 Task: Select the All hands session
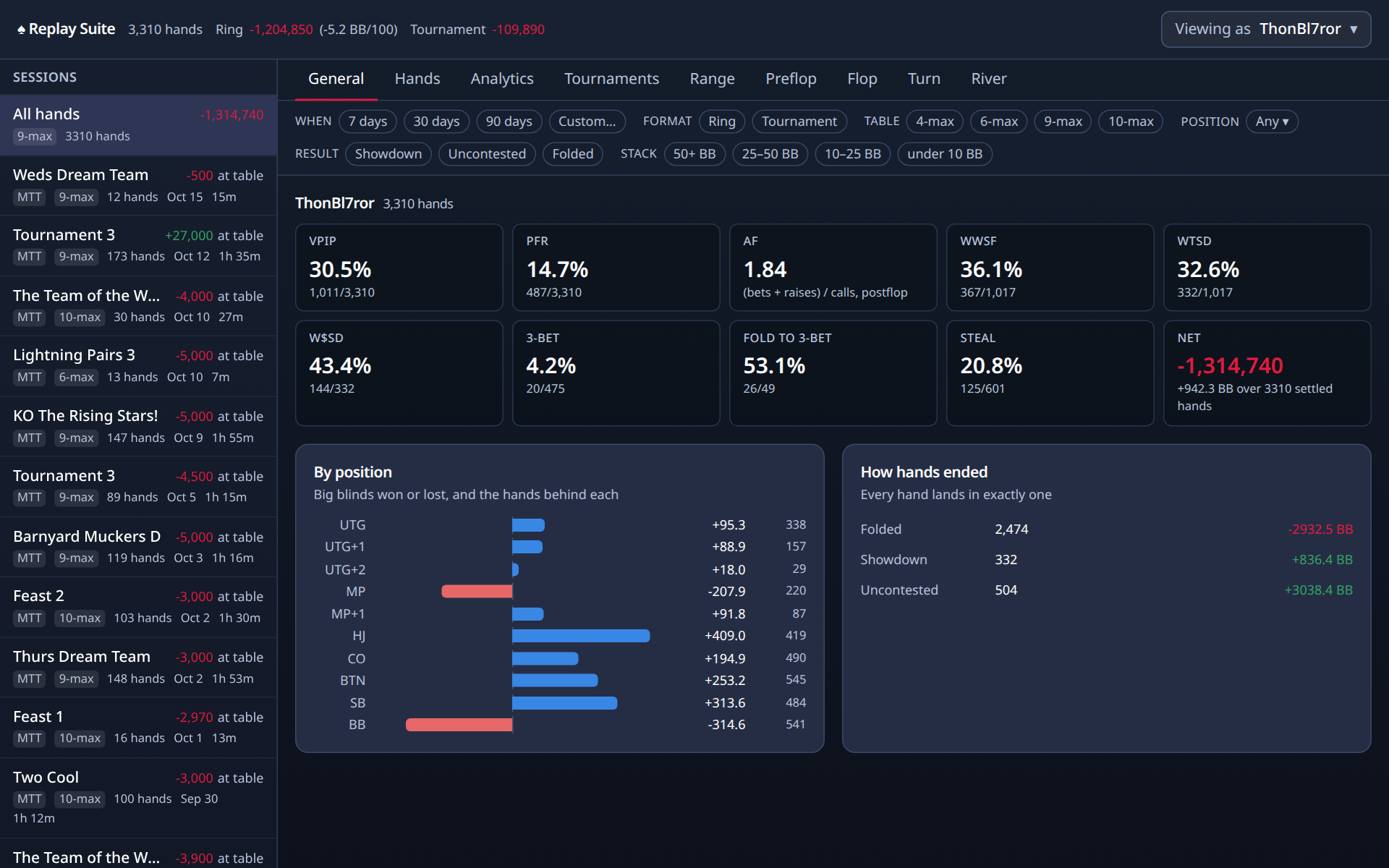tap(138, 125)
